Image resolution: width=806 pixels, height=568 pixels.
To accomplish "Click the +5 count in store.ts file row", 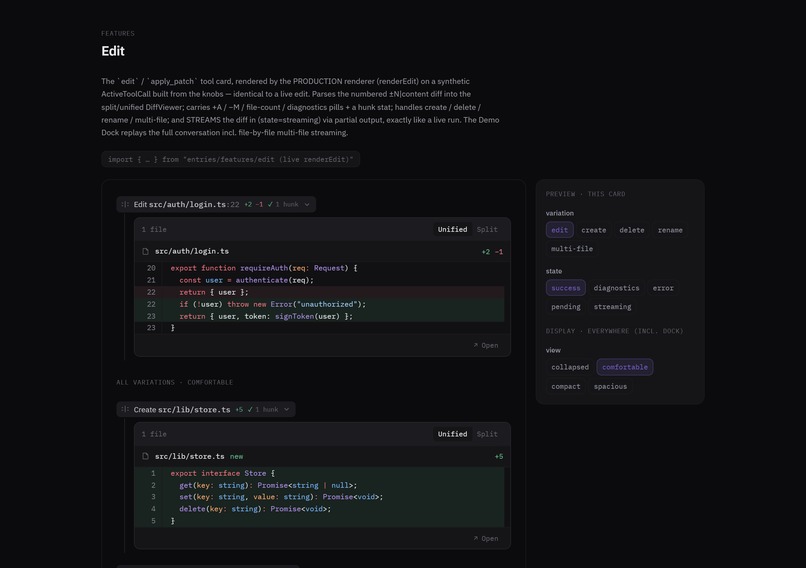I will pos(499,456).
